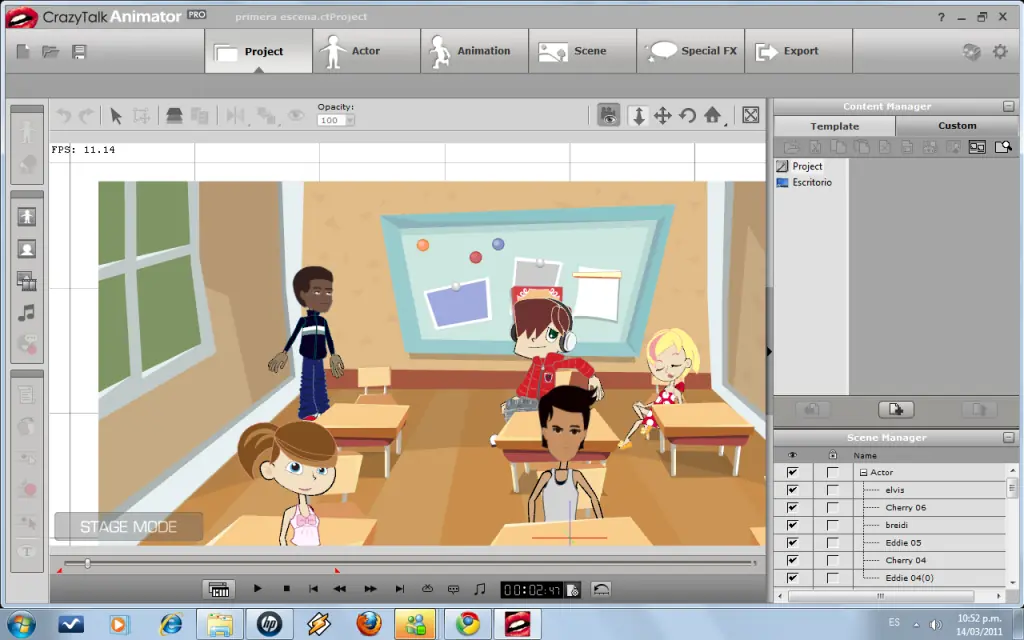Lock the elvis actor checkbox

point(832,490)
